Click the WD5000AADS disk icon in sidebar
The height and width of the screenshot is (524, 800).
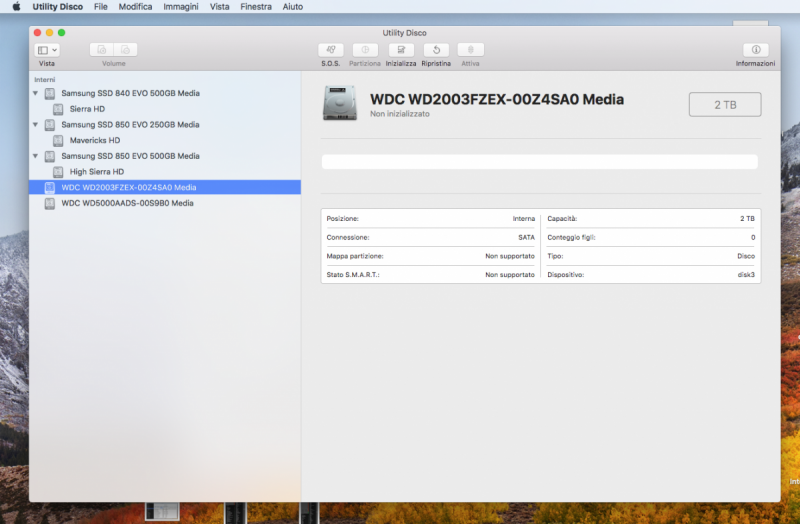click(x=49, y=204)
